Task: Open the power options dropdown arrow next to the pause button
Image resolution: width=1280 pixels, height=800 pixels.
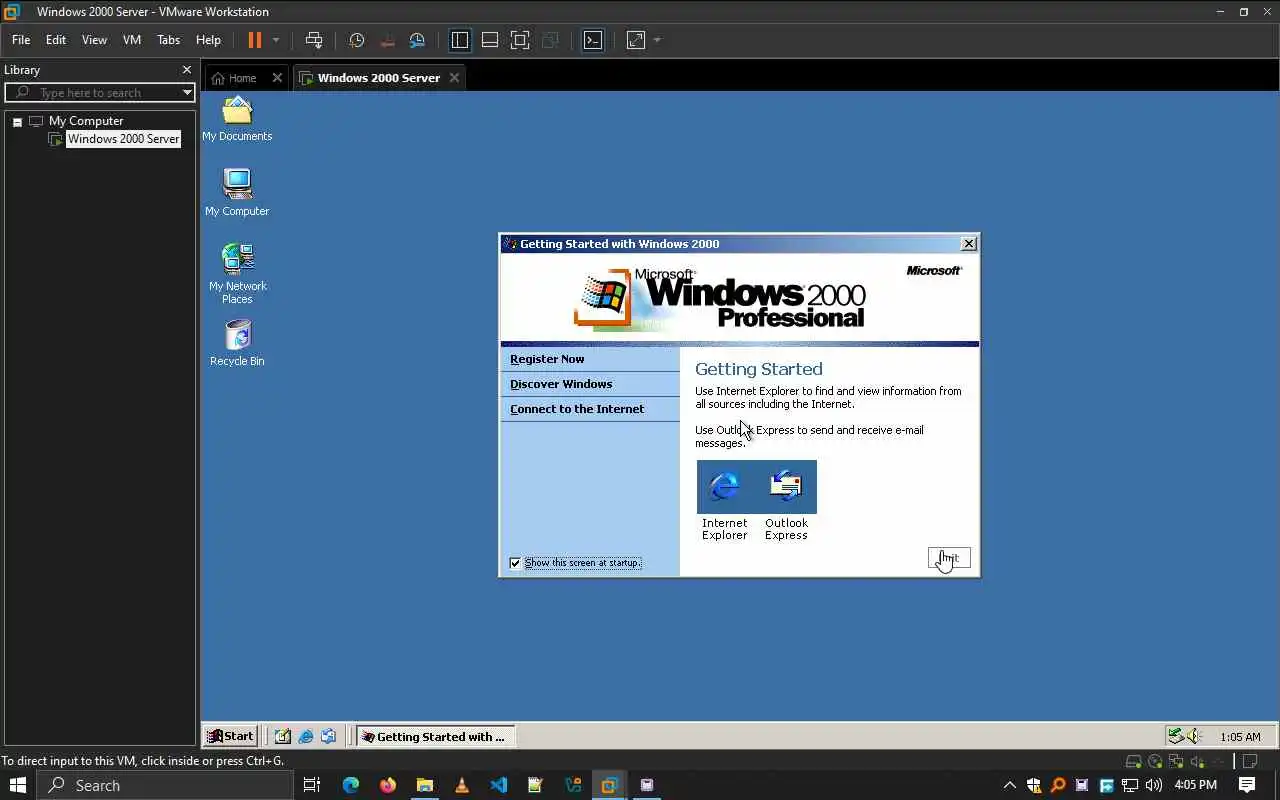Action: pos(276,40)
